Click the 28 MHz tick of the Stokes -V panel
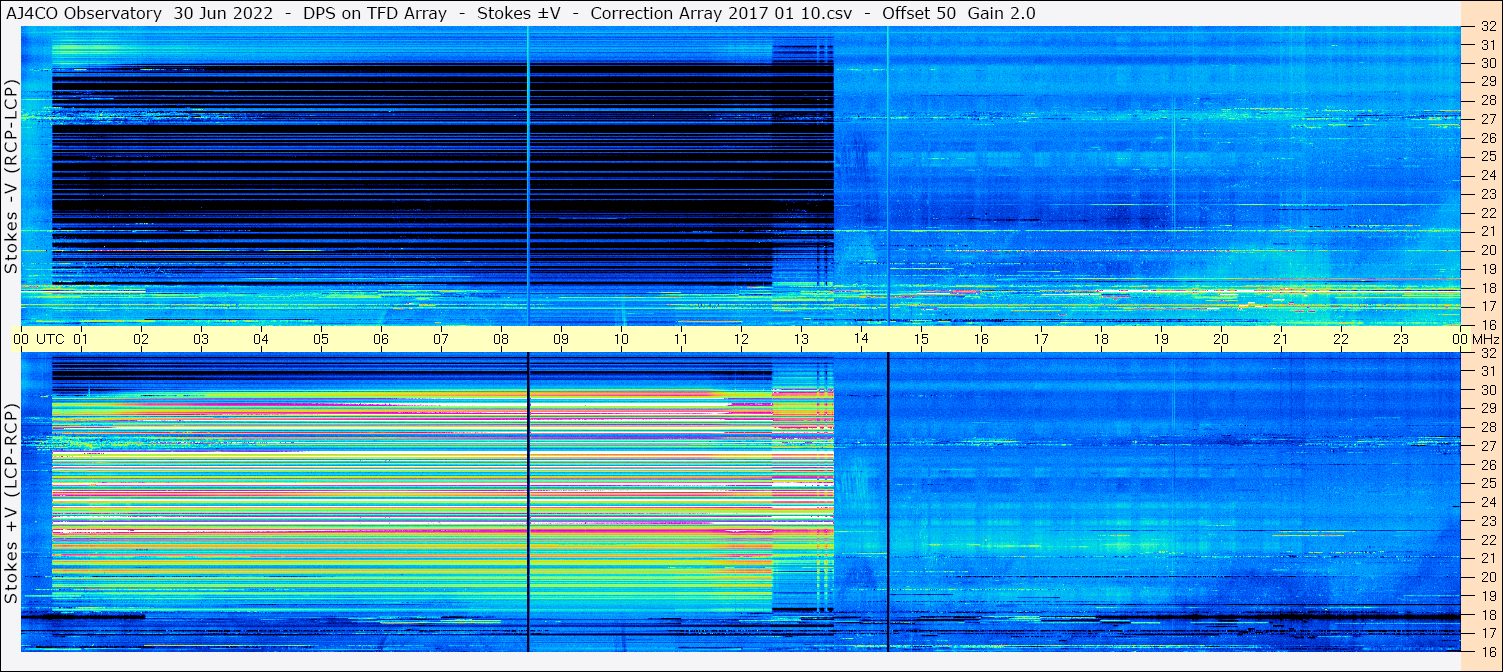1503x672 pixels. (x=1487, y=100)
